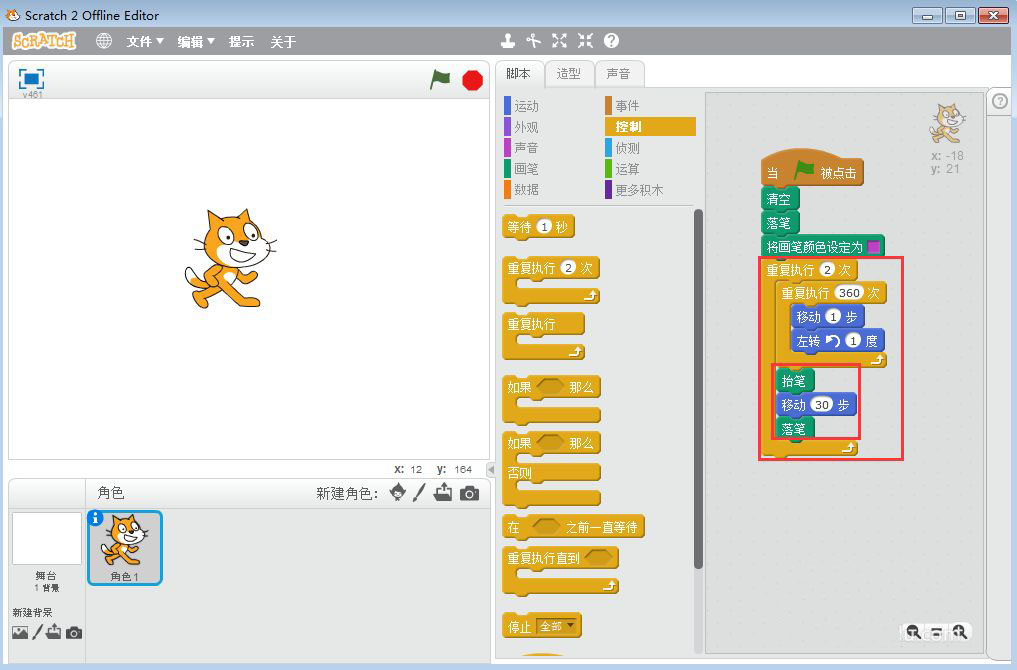
Task: Choose backdrop from library
Action: pos(20,632)
